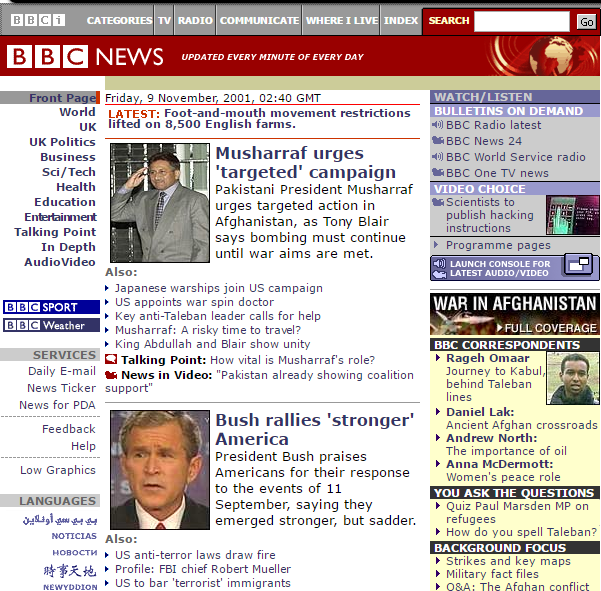Image resolution: width=601 pixels, height=591 pixels.
Task: Click the search text field
Action: coord(522,21)
